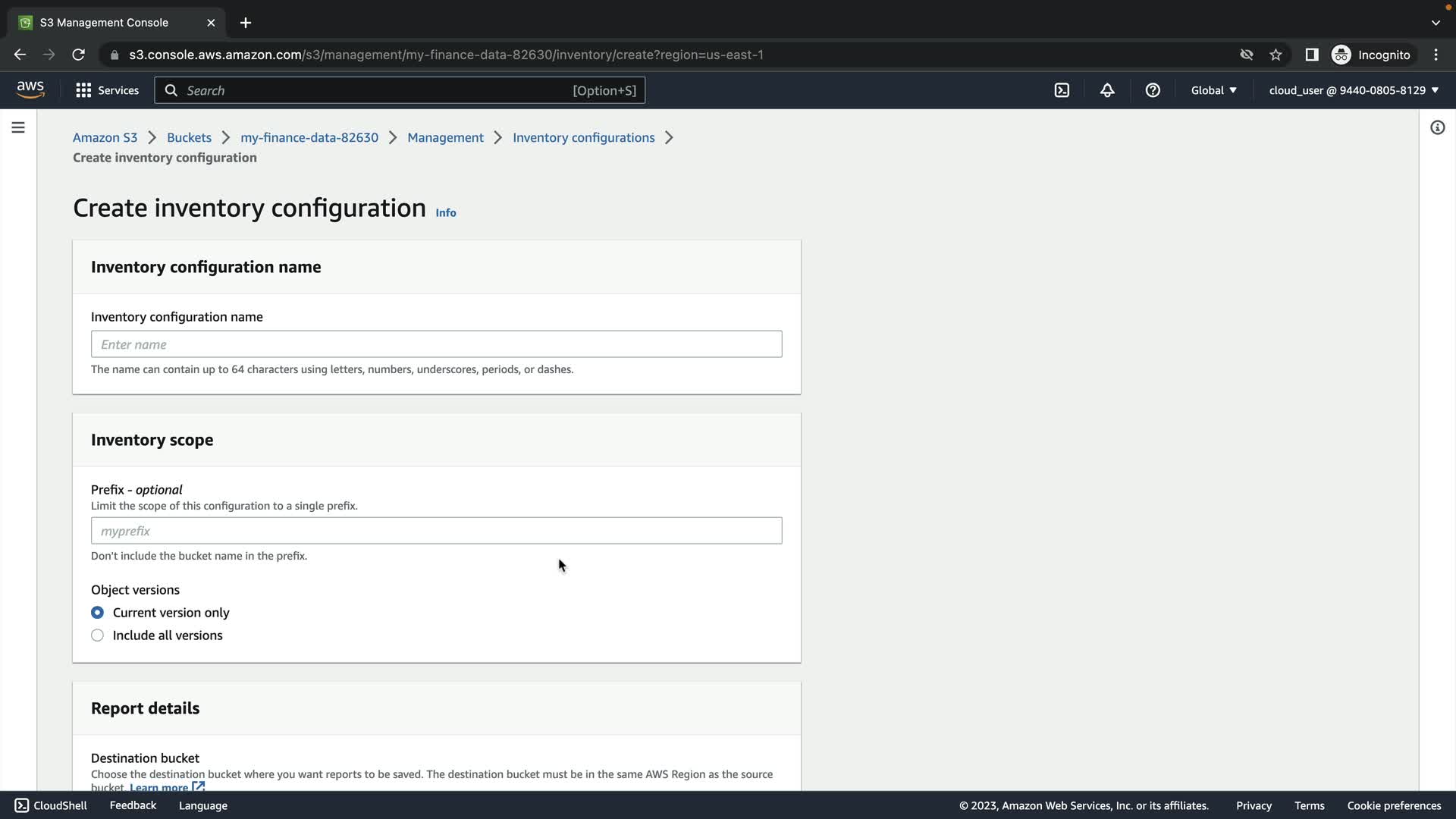1456x819 pixels.
Task: Expand the left hamburger navigation menu
Action: click(x=18, y=127)
